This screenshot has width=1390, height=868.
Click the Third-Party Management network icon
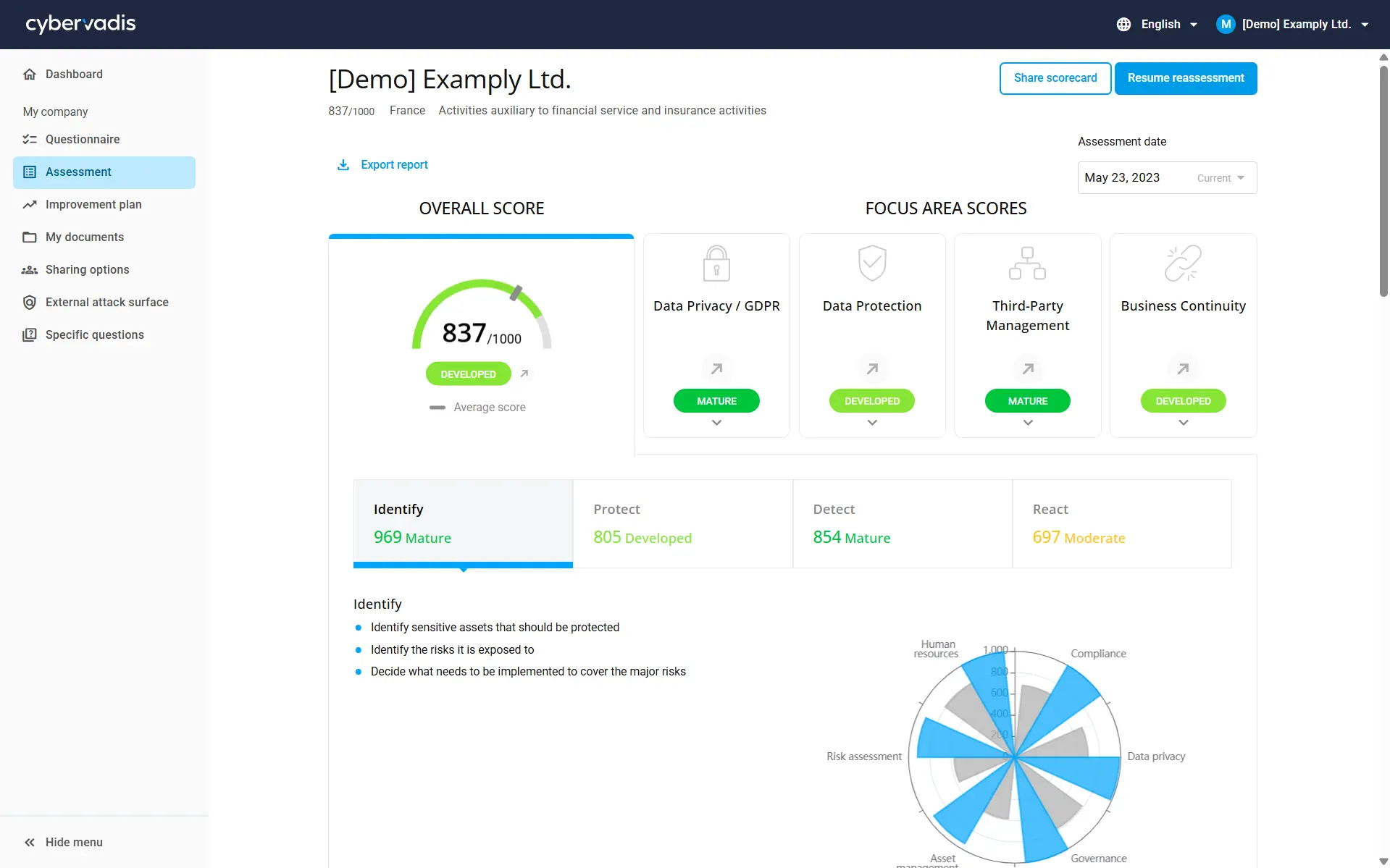[1027, 264]
